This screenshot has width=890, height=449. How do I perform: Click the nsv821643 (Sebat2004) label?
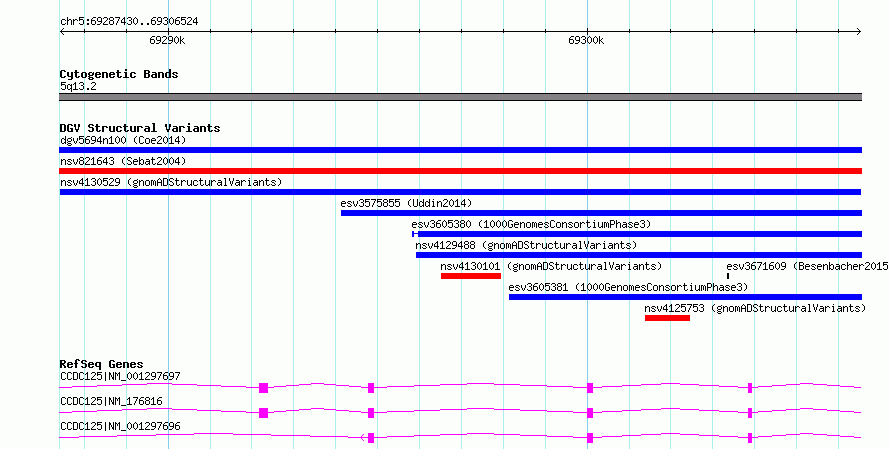tap(123, 161)
